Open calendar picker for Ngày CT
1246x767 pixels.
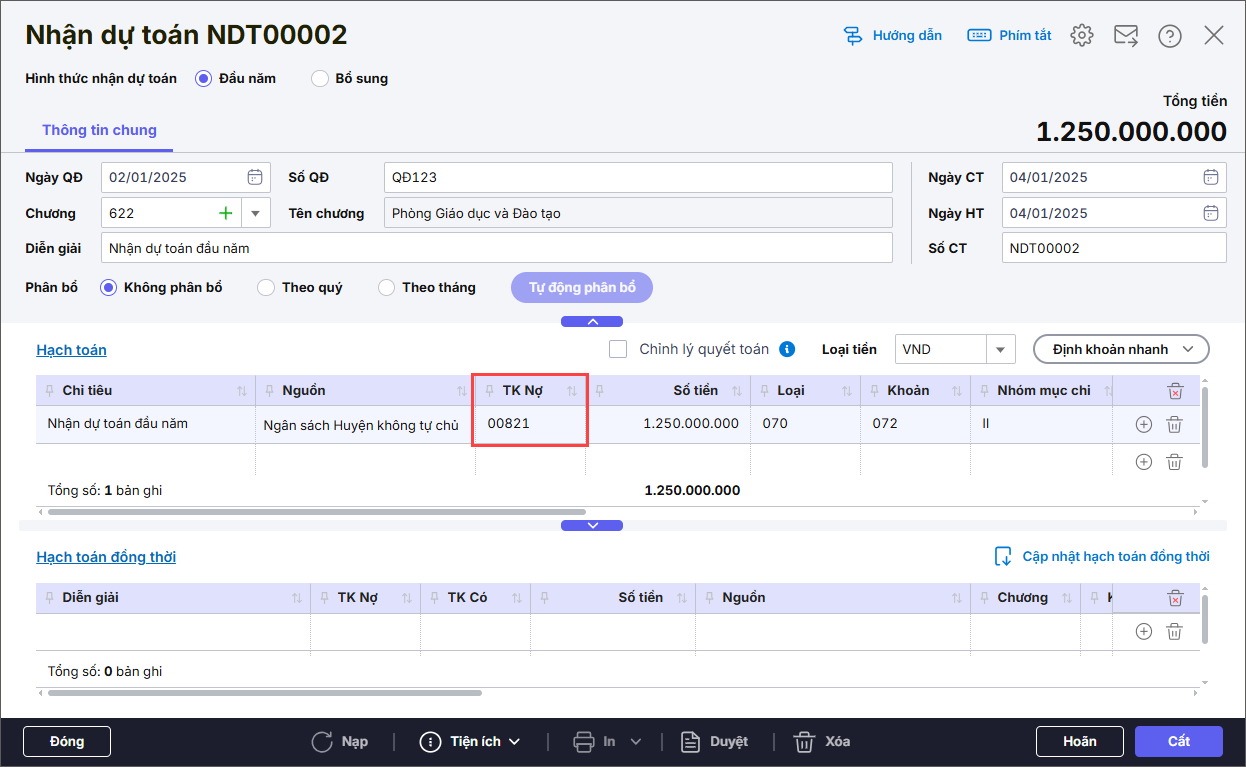[x=1211, y=177]
